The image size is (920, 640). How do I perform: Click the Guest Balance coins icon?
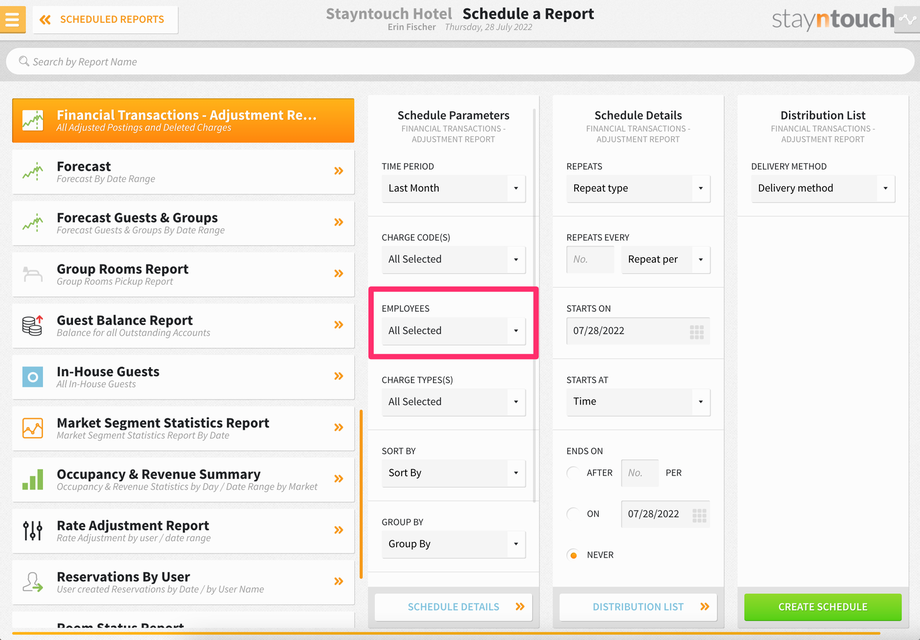click(x=33, y=325)
